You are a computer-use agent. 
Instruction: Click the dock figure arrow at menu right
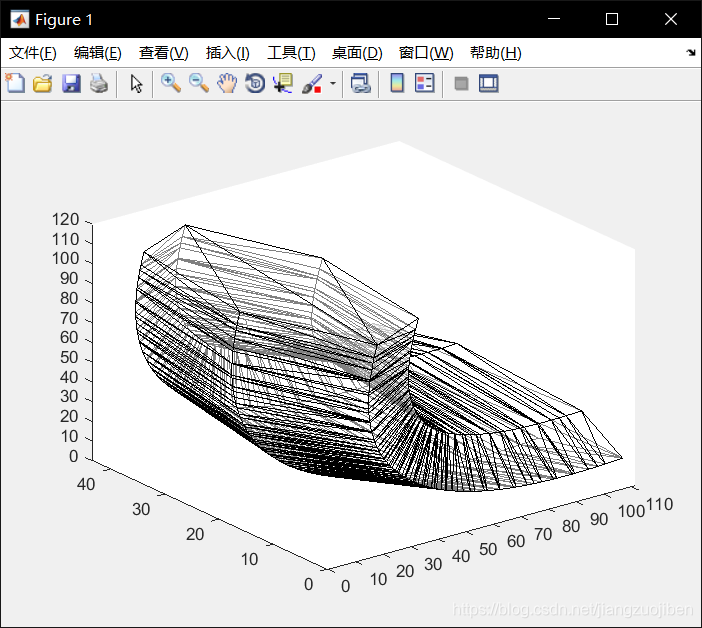691,52
